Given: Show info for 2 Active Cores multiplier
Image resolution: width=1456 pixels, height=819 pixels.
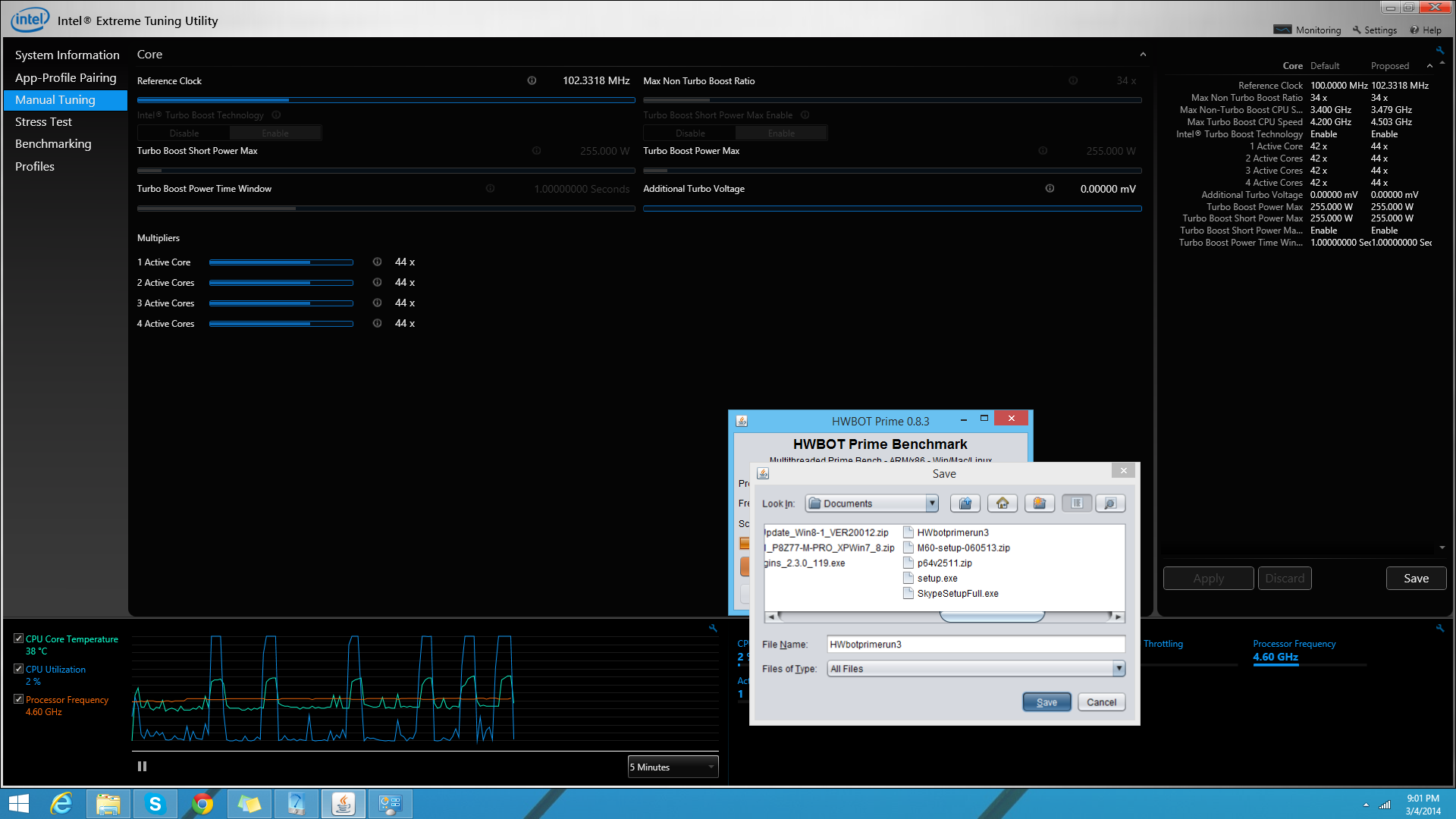Looking at the screenshot, I should tap(377, 282).
